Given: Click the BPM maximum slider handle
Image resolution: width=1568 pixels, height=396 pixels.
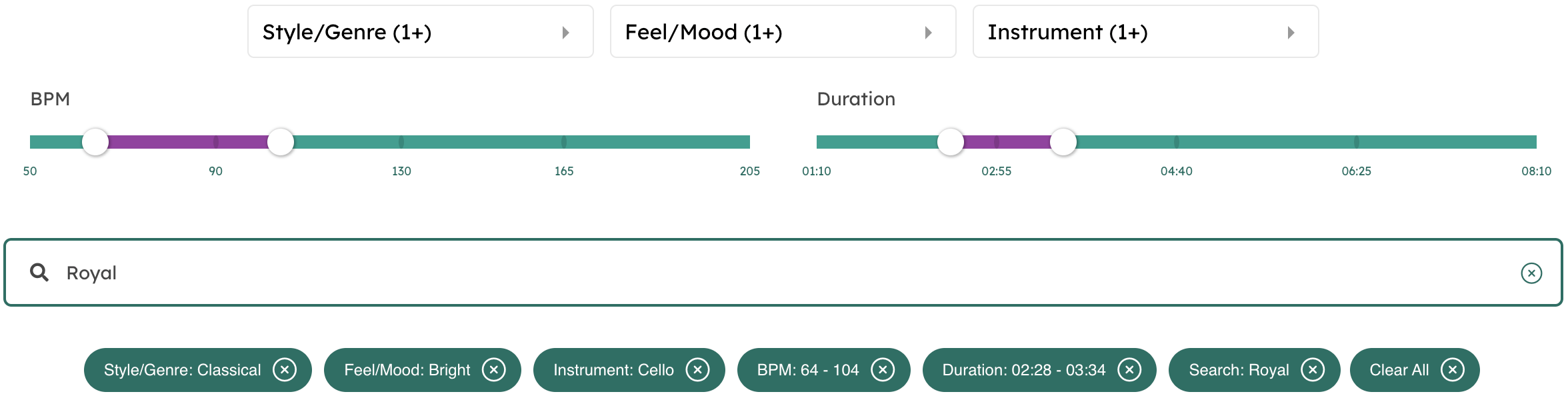Looking at the screenshot, I should pyautogui.click(x=281, y=142).
